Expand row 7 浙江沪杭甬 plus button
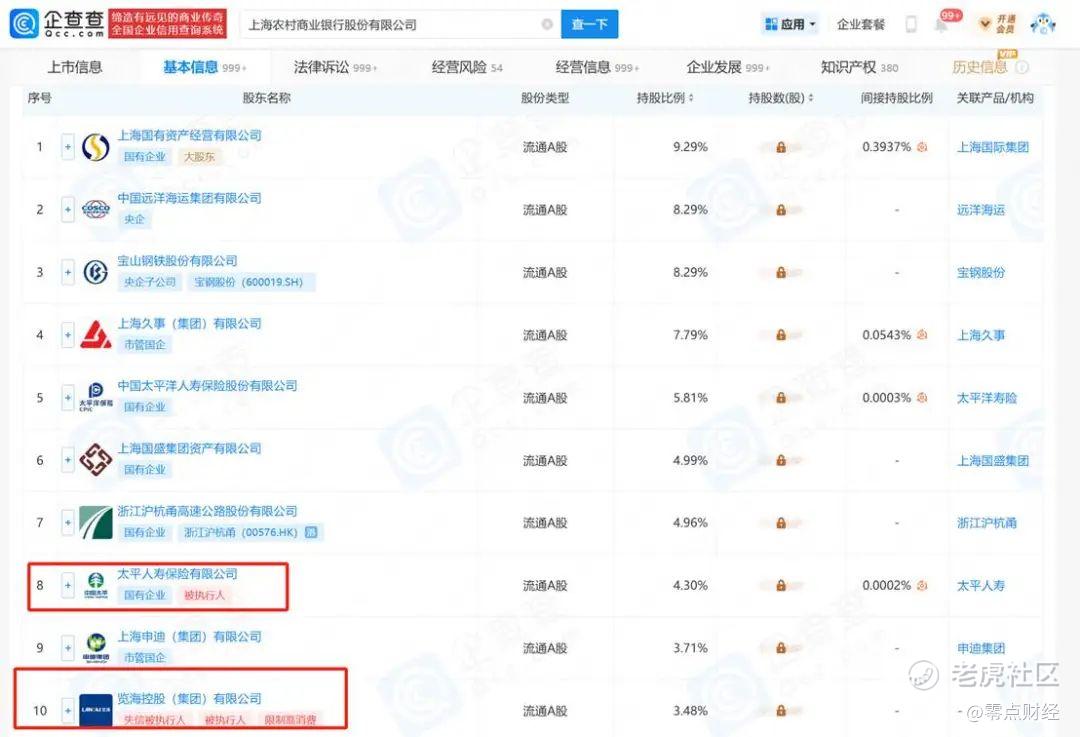Image resolution: width=1080 pixels, height=737 pixels. pos(68,523)
